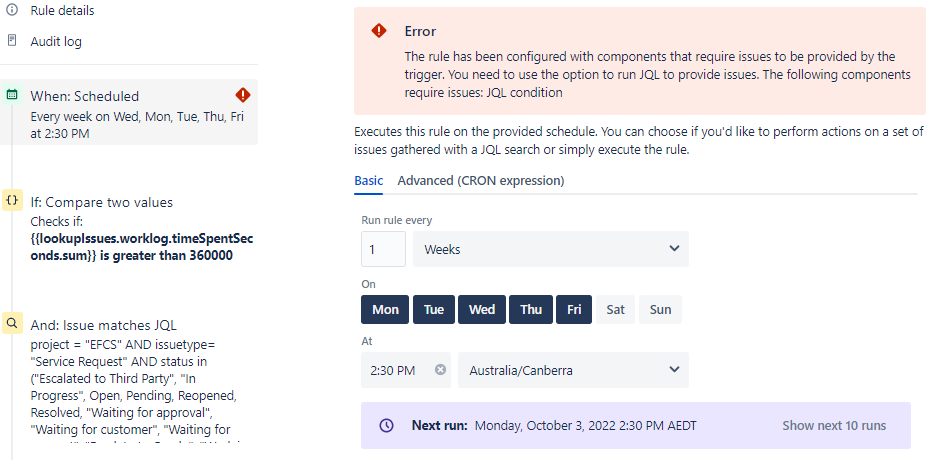Click the red error icon on Scheduled trigger

point(243,95)
